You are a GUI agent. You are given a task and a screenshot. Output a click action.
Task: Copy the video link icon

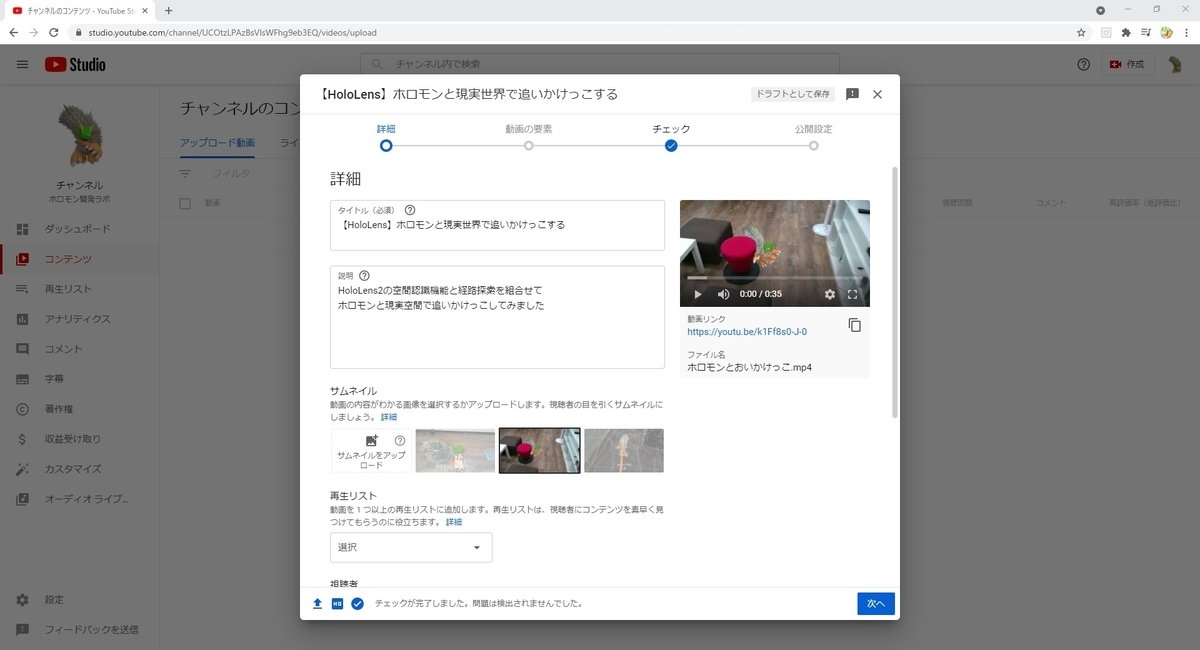click(854, 325)
